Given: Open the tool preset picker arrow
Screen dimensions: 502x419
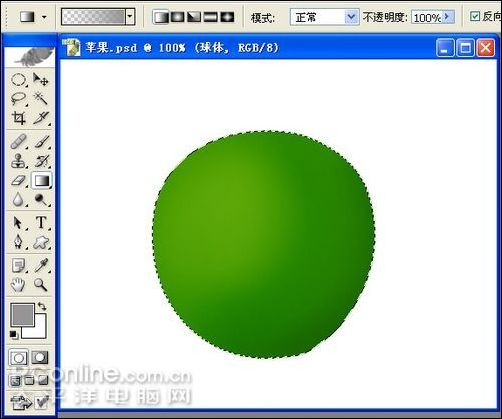Looking at the screenshot, I should (x=44, y=17).
